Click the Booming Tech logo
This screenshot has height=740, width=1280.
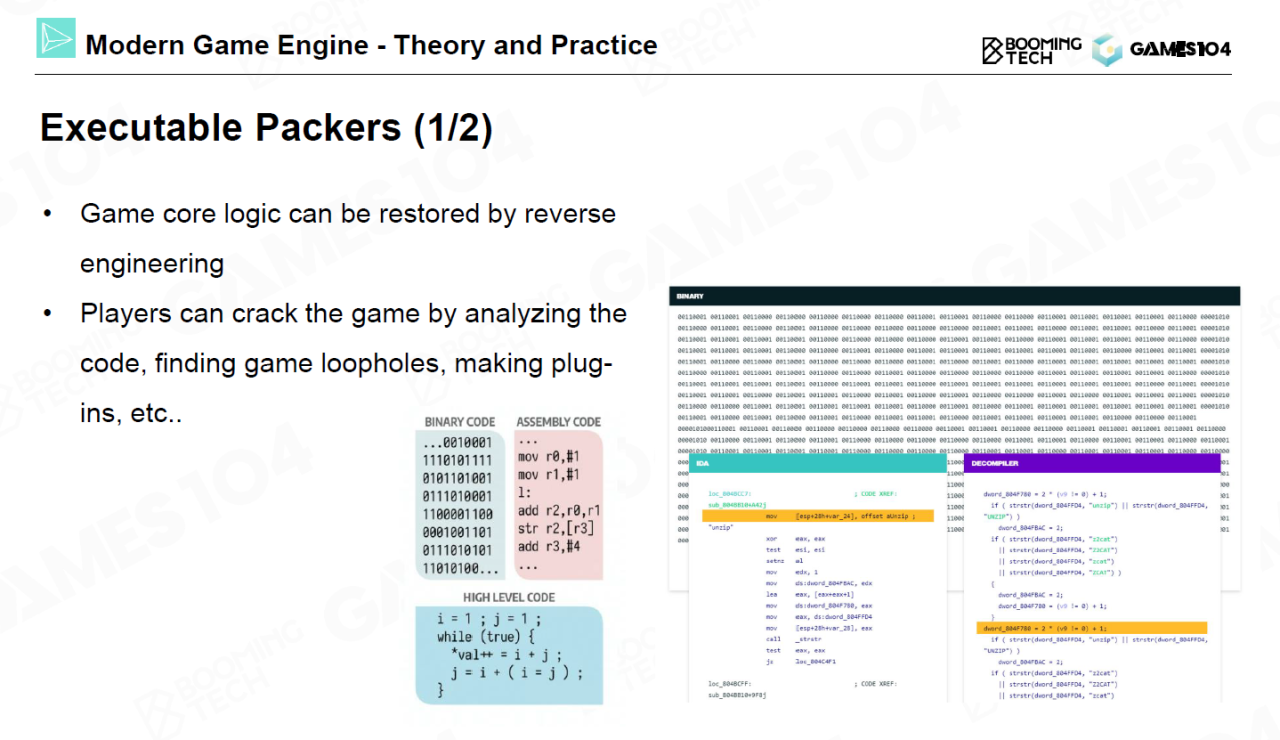1031,49
